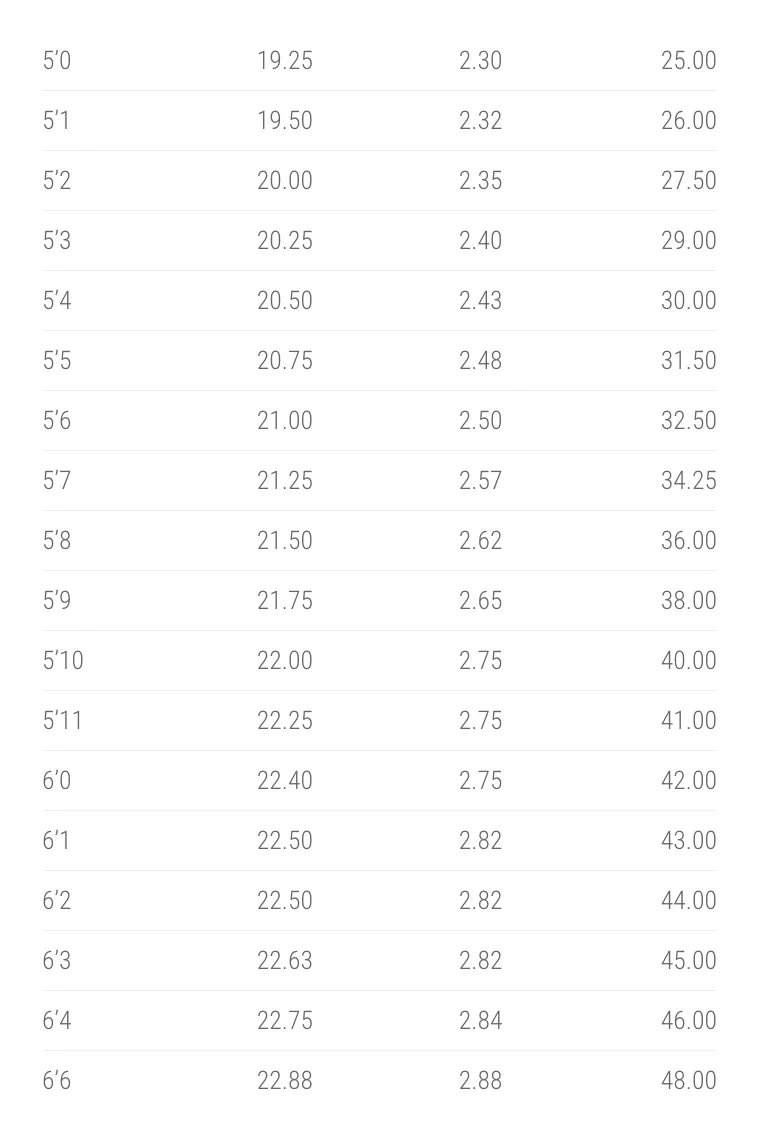760x1140 pixels.
Task: Select the 5'8 height label
Action: (x=57, y=540)
